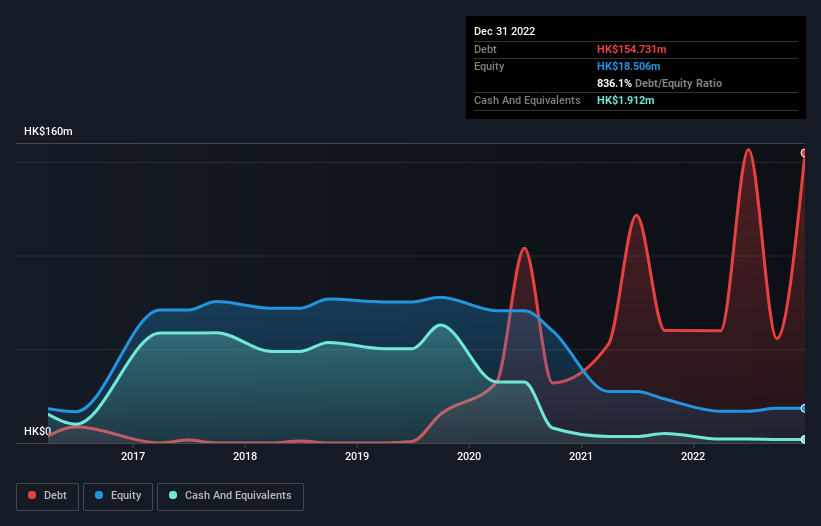Image resolution: width=821 pixels, height=526 pixels.
Task: Click the Dec 31 2022 tooltip date
Action: tap(505, 31)
